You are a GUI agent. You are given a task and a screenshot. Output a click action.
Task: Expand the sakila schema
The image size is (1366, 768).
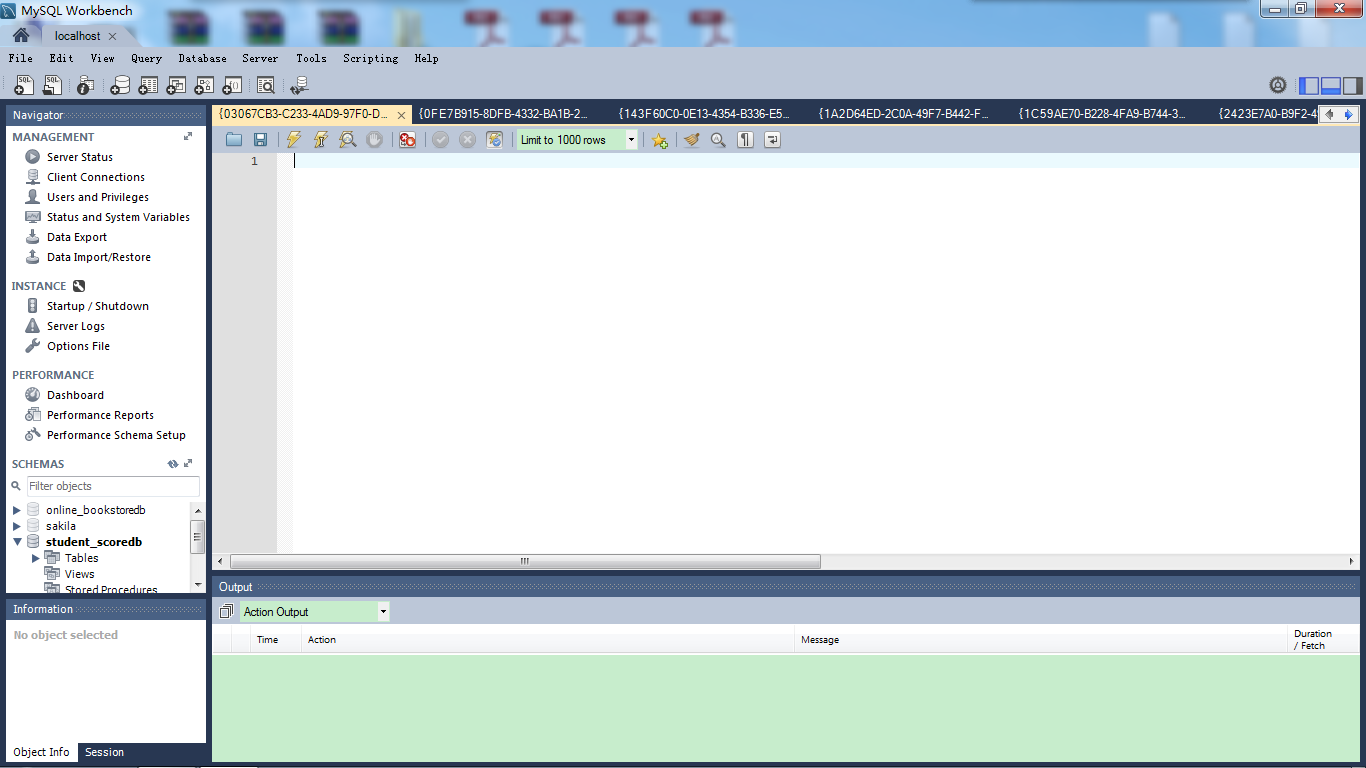click(16, 526)
